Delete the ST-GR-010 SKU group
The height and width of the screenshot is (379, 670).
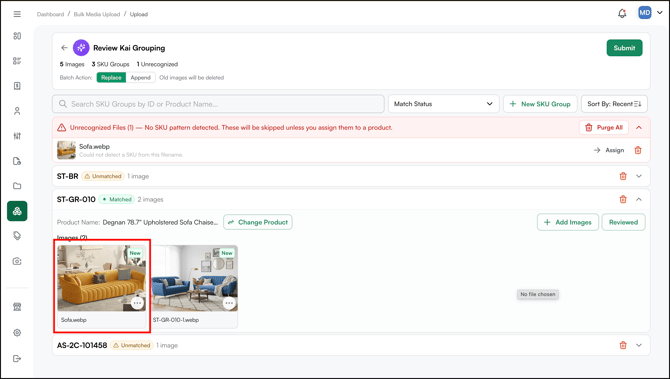623,199
